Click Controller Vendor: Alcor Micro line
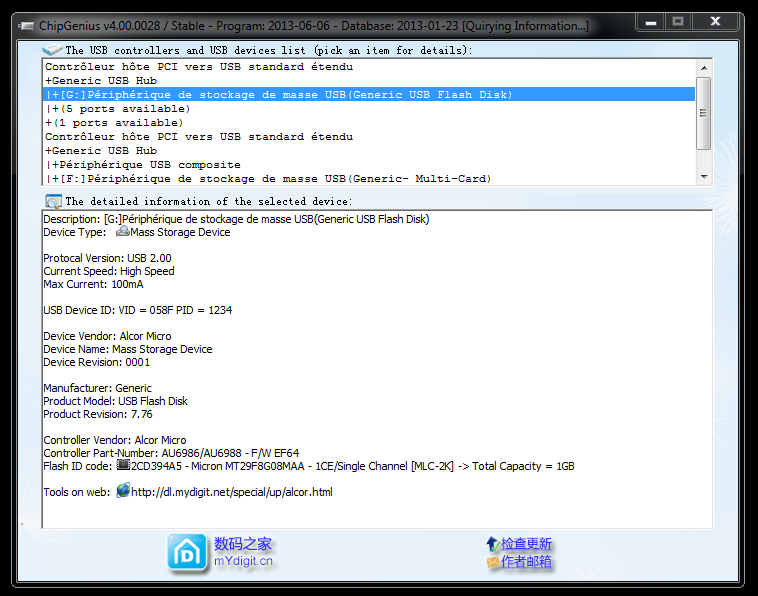The image size is (758, 596). (x=115, y=440)
